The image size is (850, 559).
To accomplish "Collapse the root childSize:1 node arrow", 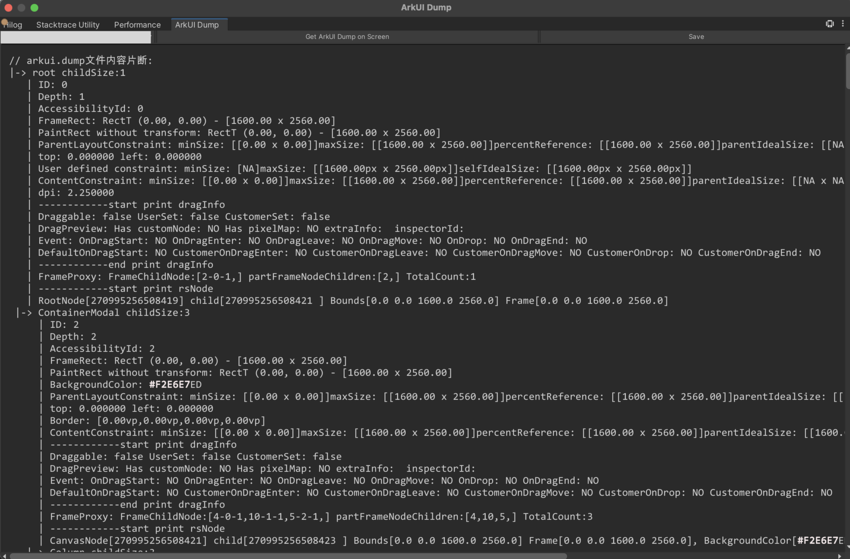I will 17,73.
